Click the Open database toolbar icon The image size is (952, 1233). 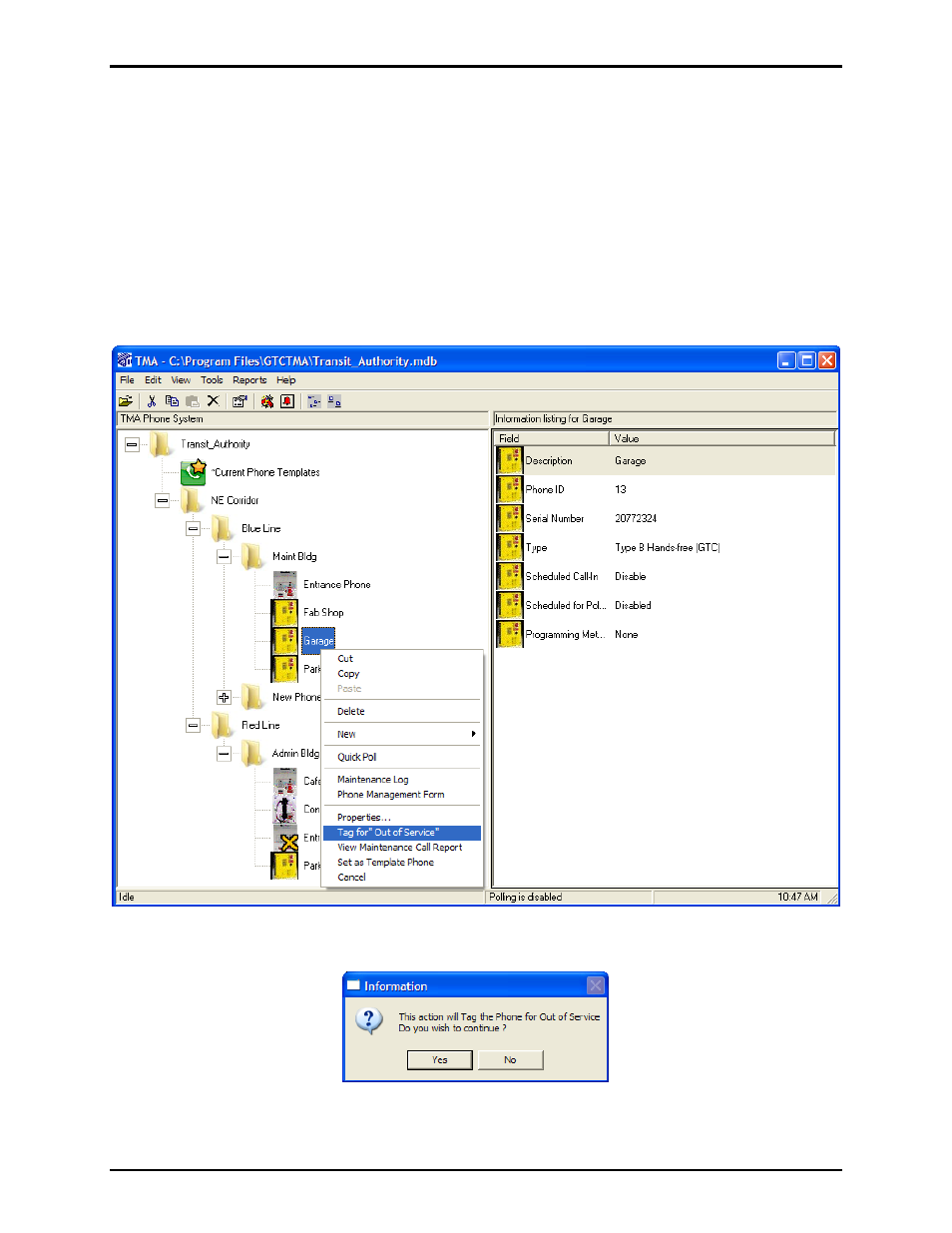coord(126,401)
